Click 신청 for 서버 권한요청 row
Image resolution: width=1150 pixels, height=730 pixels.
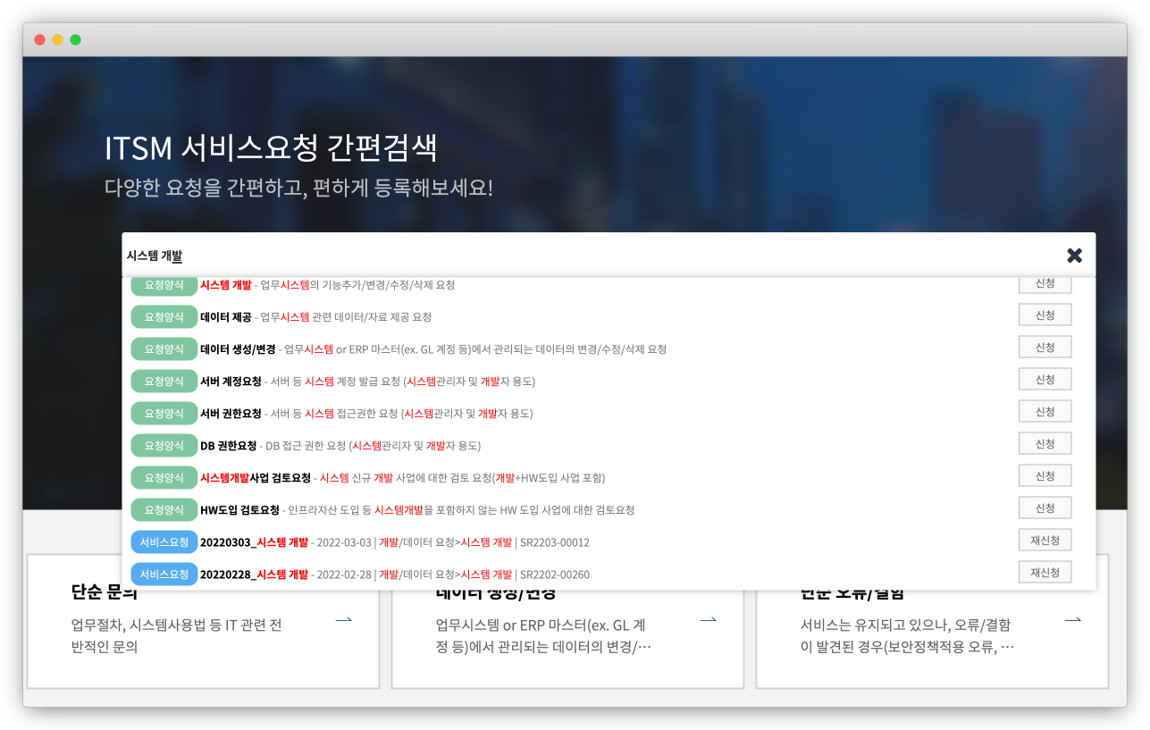pos(1044,412)
